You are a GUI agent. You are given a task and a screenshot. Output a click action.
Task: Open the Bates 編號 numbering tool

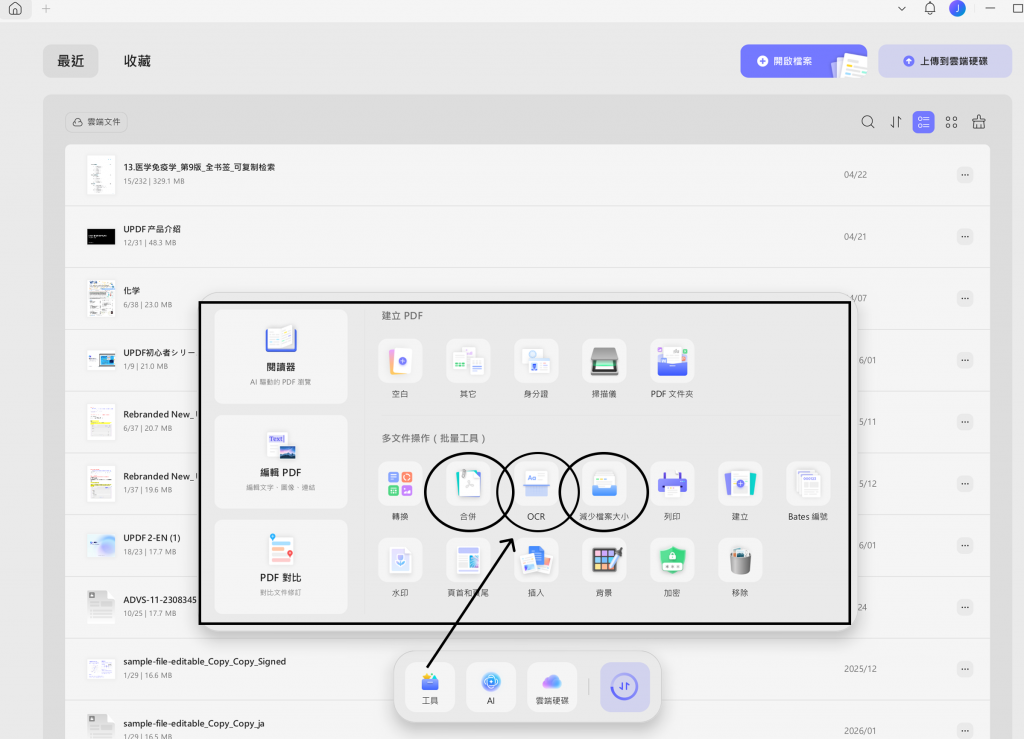tap(808, 484)
